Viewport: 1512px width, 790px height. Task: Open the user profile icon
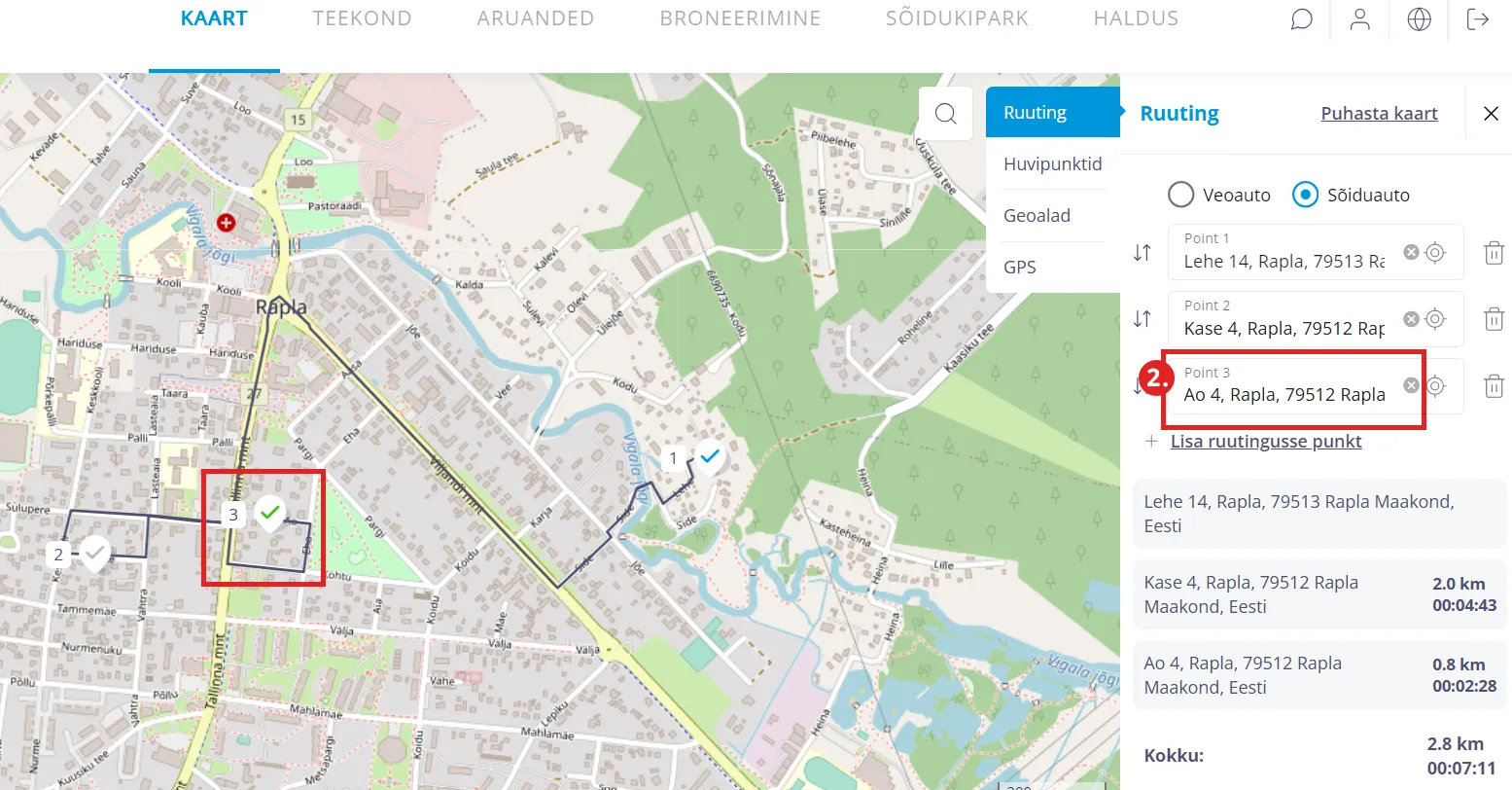(x=1359, y=19)
